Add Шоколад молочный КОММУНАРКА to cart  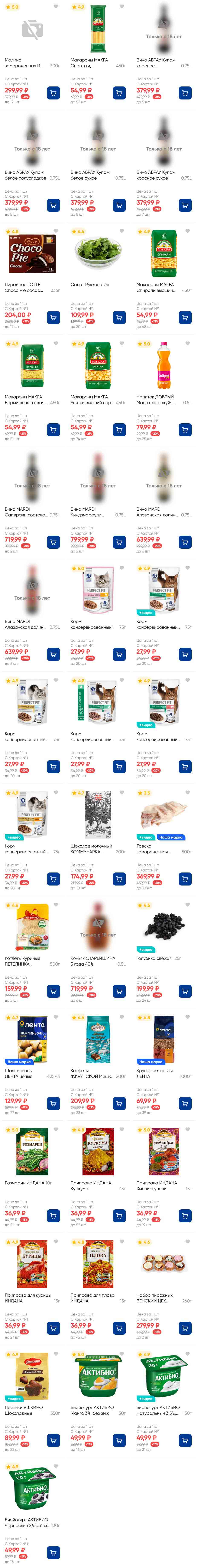click(119, 879)
